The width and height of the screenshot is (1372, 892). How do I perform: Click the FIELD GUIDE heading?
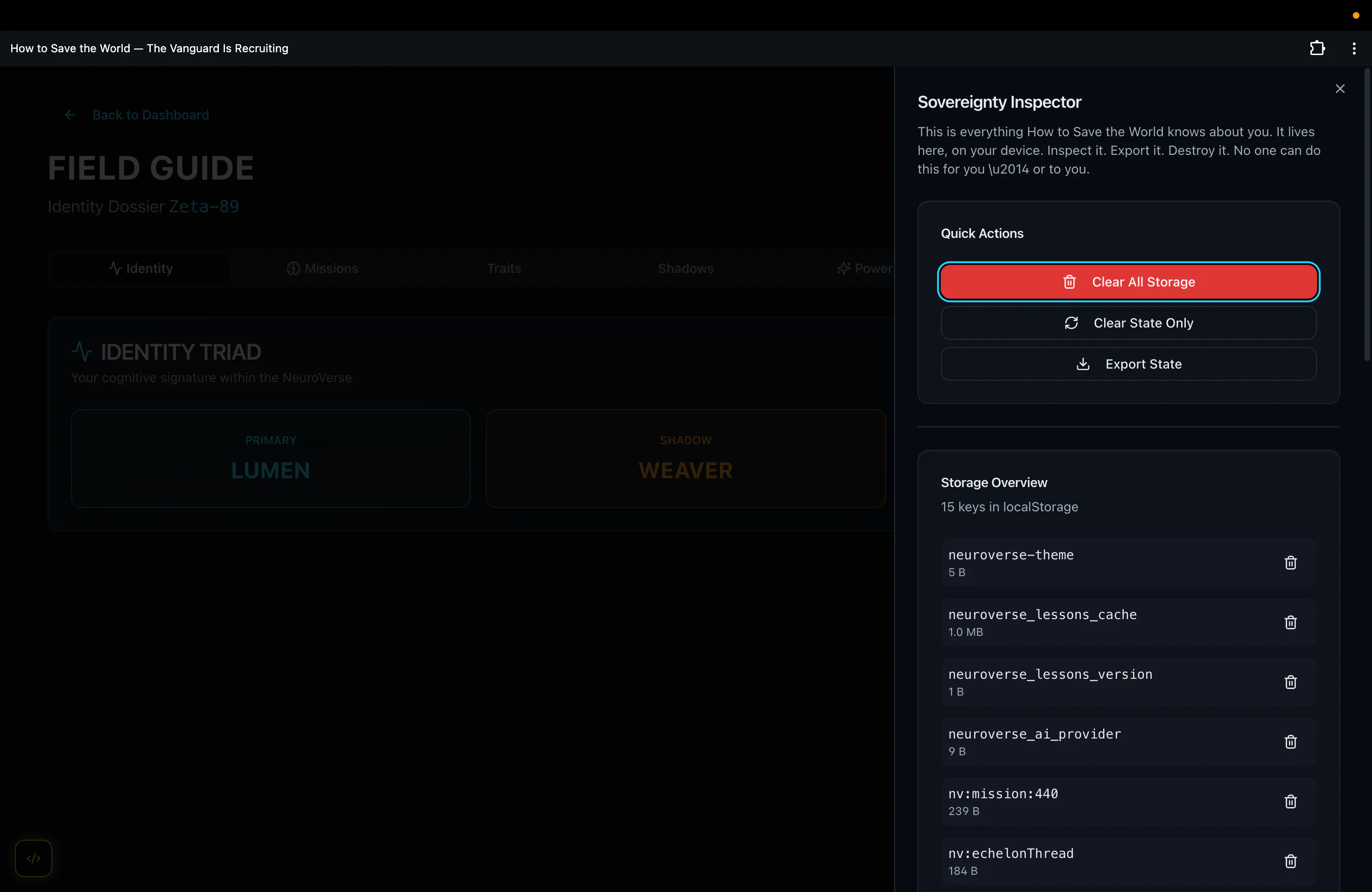(150, 167)
